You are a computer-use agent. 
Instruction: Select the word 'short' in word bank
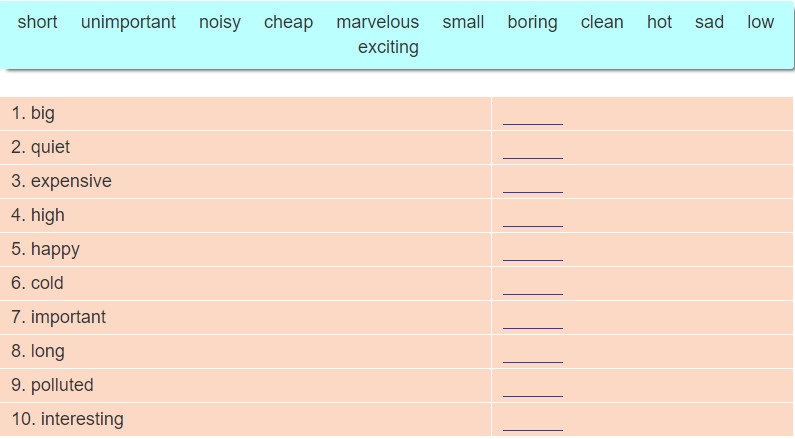[x=38, y=22]
